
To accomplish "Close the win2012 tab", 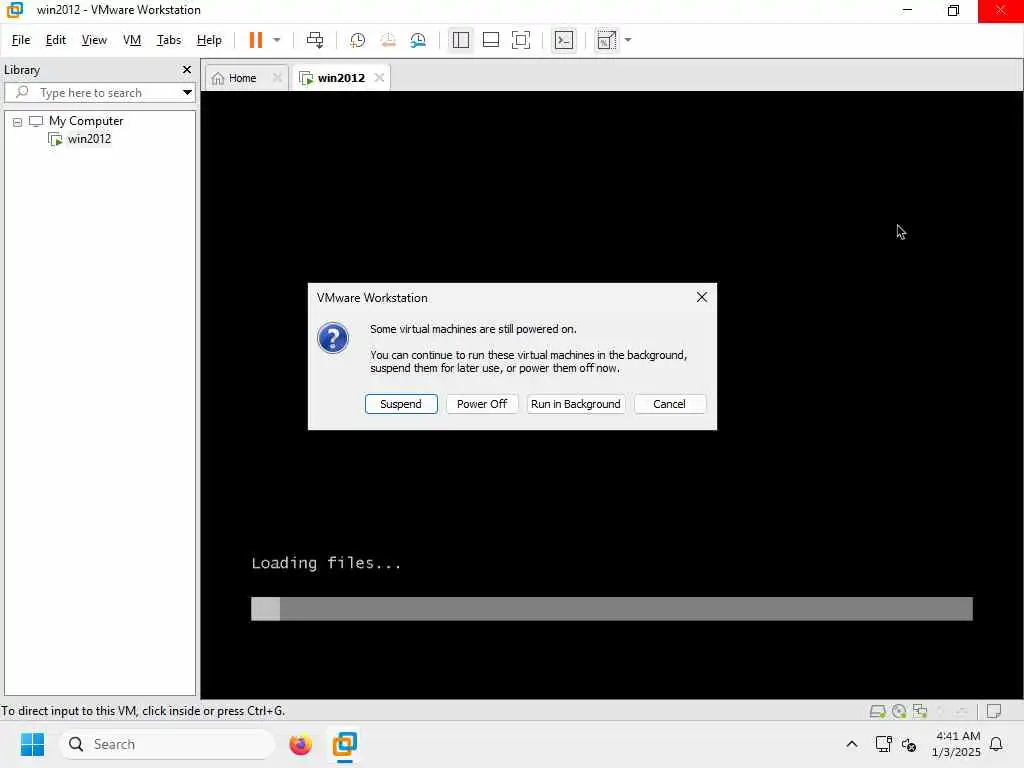I will pos(379,78).
